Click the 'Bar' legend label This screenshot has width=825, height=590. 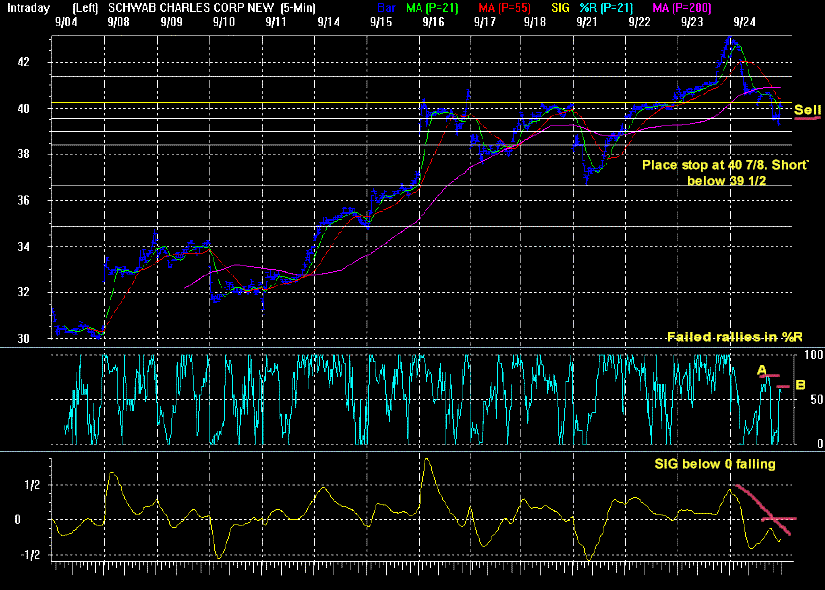pyautogui.click(x=387, y=8)
